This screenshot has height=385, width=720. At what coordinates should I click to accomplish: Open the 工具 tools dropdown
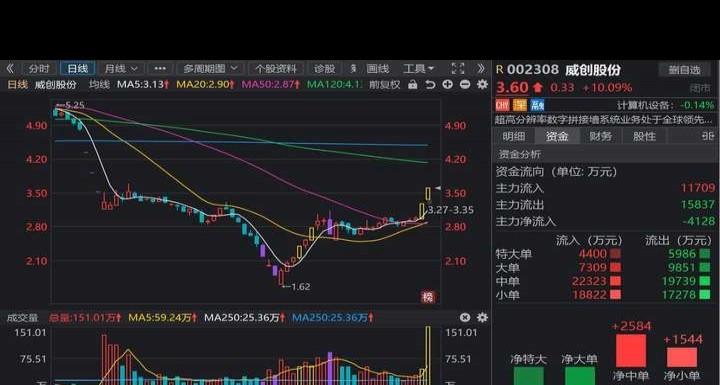tap(418, 69)
